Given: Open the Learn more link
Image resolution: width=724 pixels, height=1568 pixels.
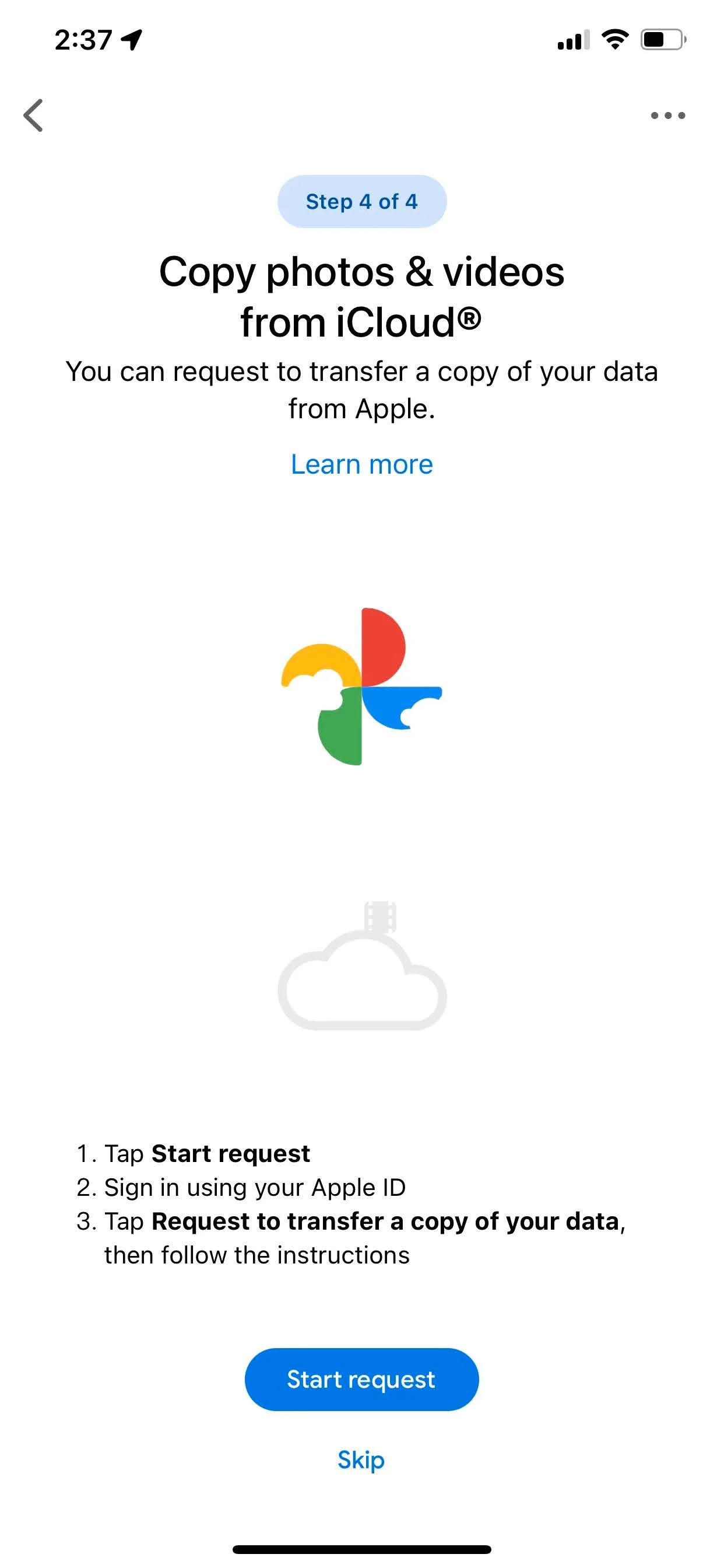Looking at the screenshot, I should [x=361, y=464].
